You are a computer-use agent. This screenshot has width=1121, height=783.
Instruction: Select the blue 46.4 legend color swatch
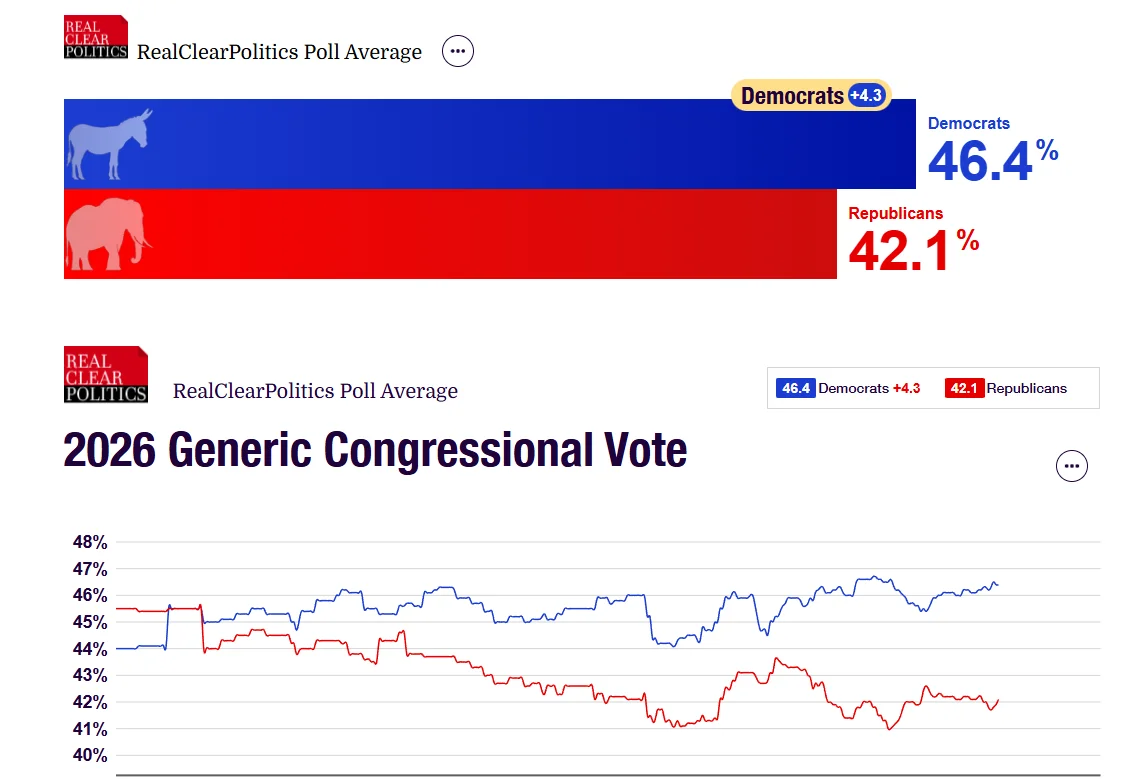pyautogui.click(x=794, y=387)
